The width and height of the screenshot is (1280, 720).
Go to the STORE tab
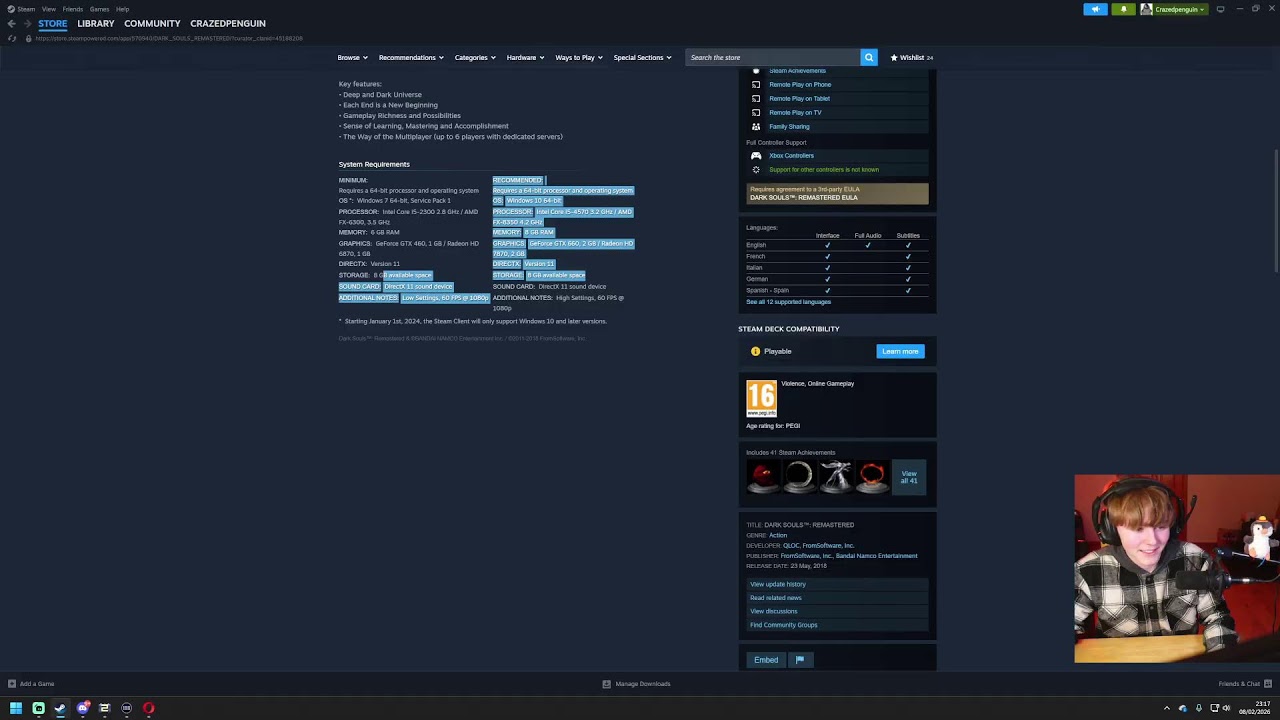[53, 23]
